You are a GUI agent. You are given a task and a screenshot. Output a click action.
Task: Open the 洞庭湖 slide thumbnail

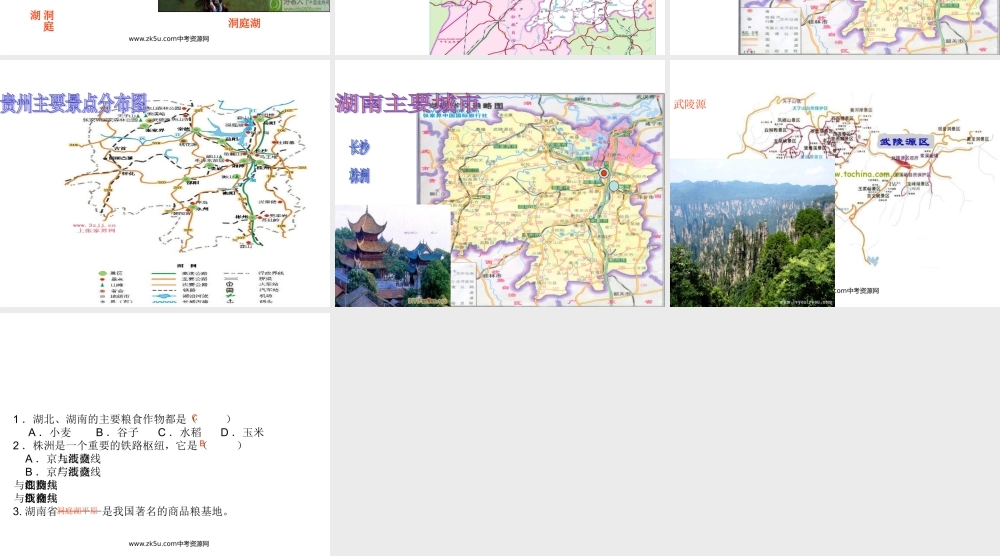click(x=165, y=27)
